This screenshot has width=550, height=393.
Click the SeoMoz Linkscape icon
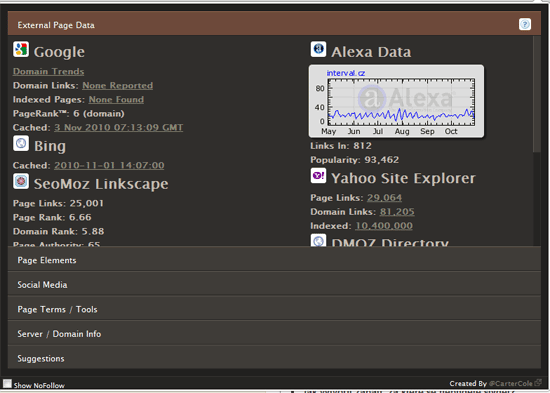click(x=21, y=181)
